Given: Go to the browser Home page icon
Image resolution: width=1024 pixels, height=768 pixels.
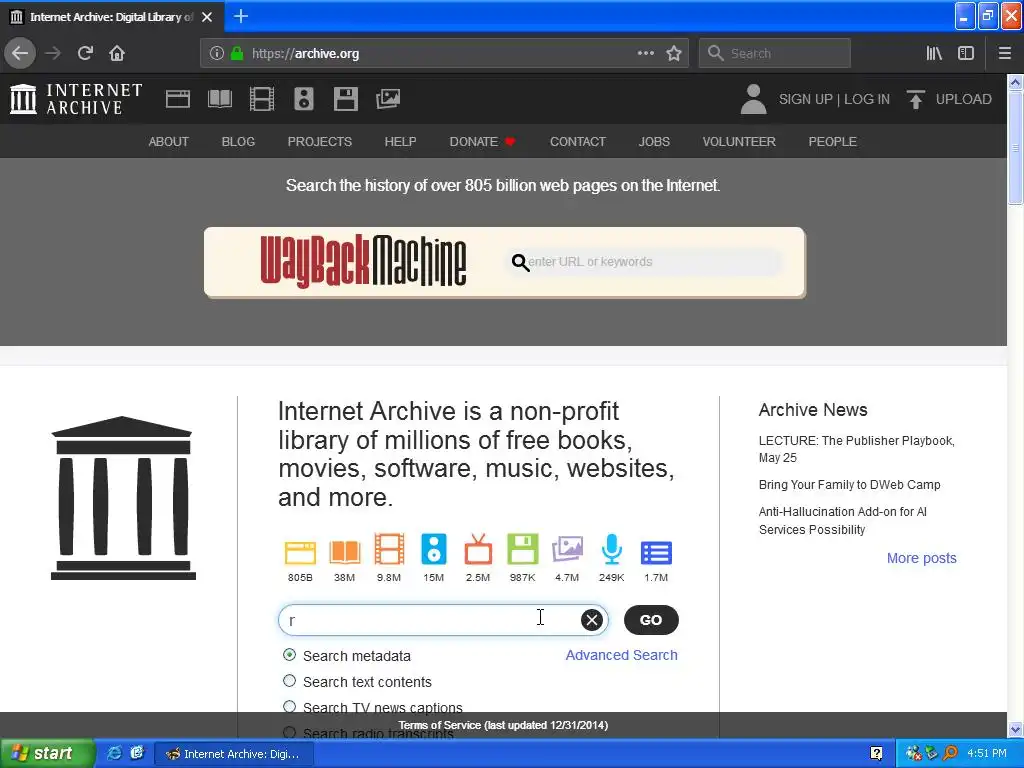Looking at the screenshot, I should (117, 54).
